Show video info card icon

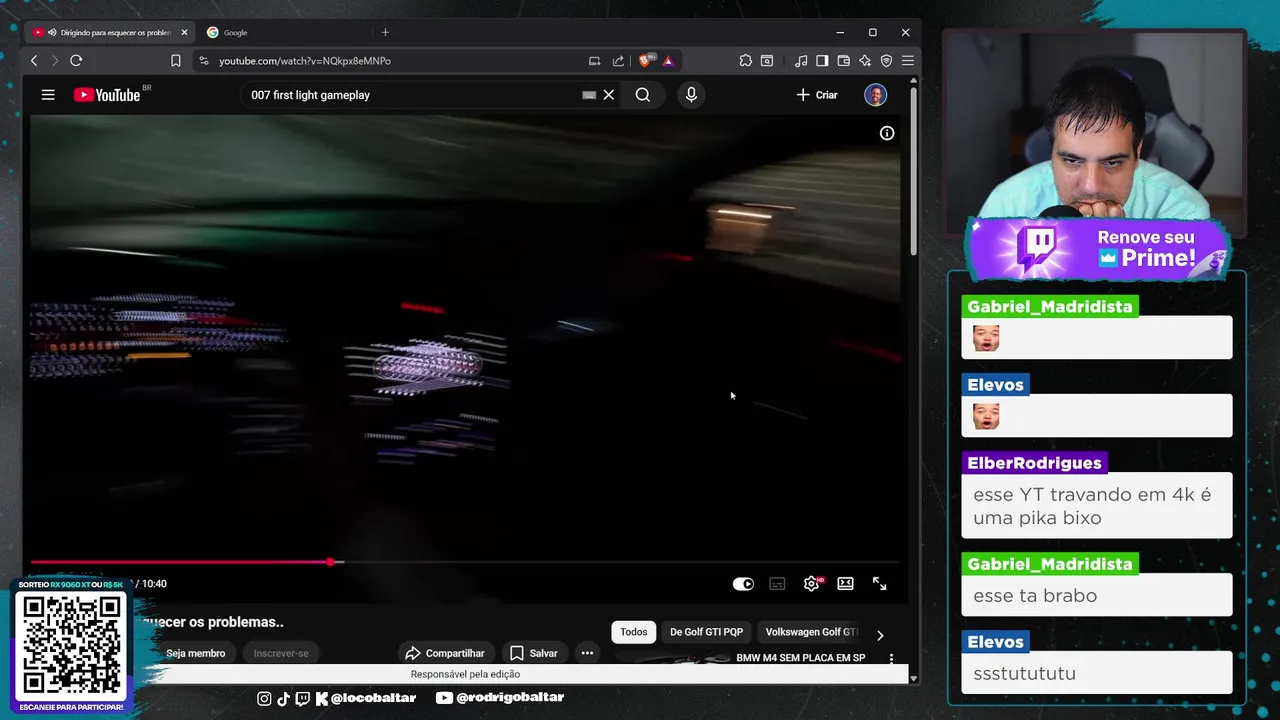pos(887,133)
